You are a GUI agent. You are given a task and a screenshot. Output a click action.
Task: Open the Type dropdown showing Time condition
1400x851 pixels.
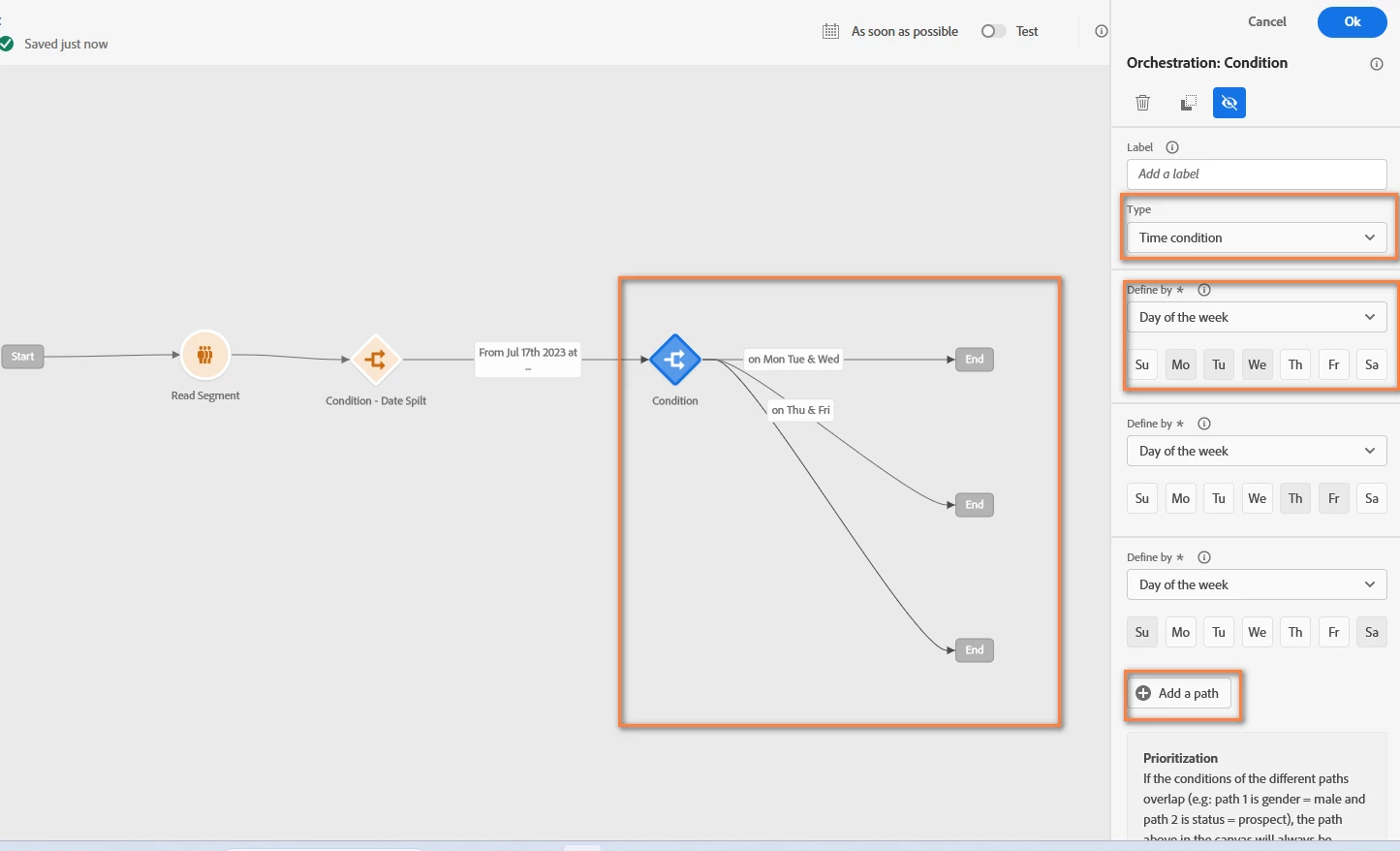(x=1257, y=237)
